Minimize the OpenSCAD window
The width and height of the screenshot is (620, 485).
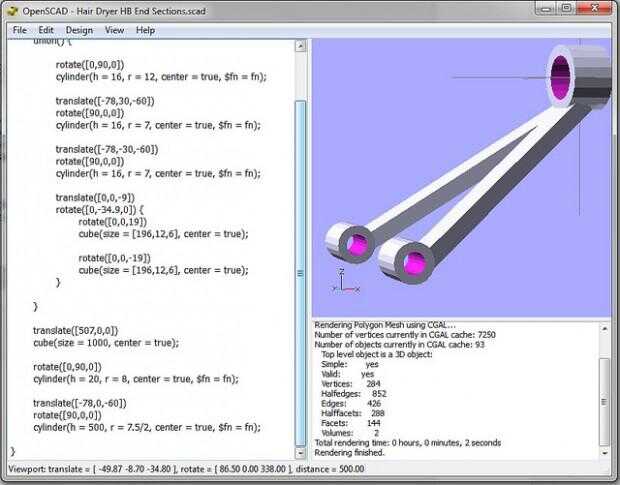[x=546, y=9]
